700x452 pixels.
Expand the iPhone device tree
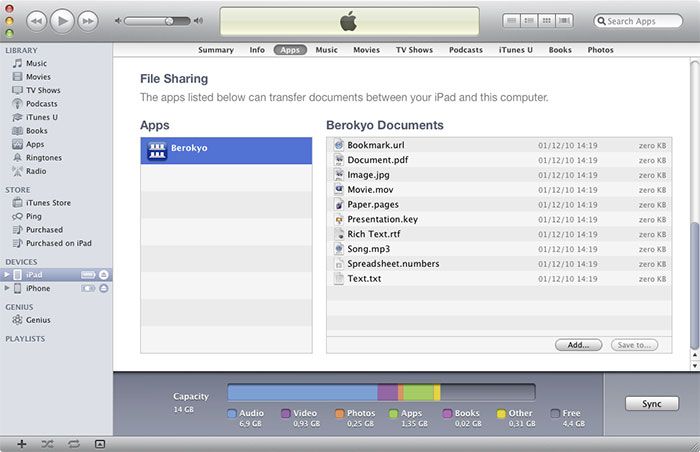(x=7, y=288)
